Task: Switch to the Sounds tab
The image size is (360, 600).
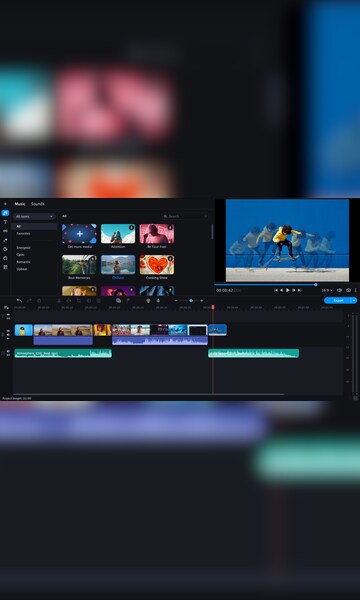Action: click(37, 204)
